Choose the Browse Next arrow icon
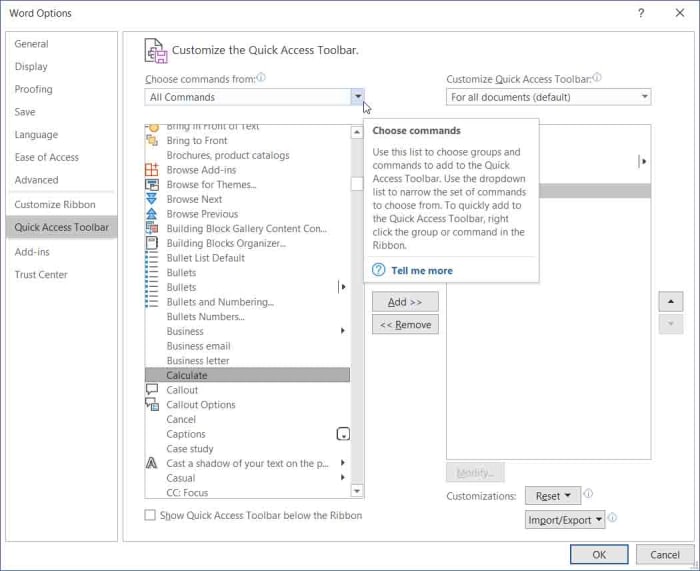The height and width of the screenshot is (571, 700). click(152, 199)
